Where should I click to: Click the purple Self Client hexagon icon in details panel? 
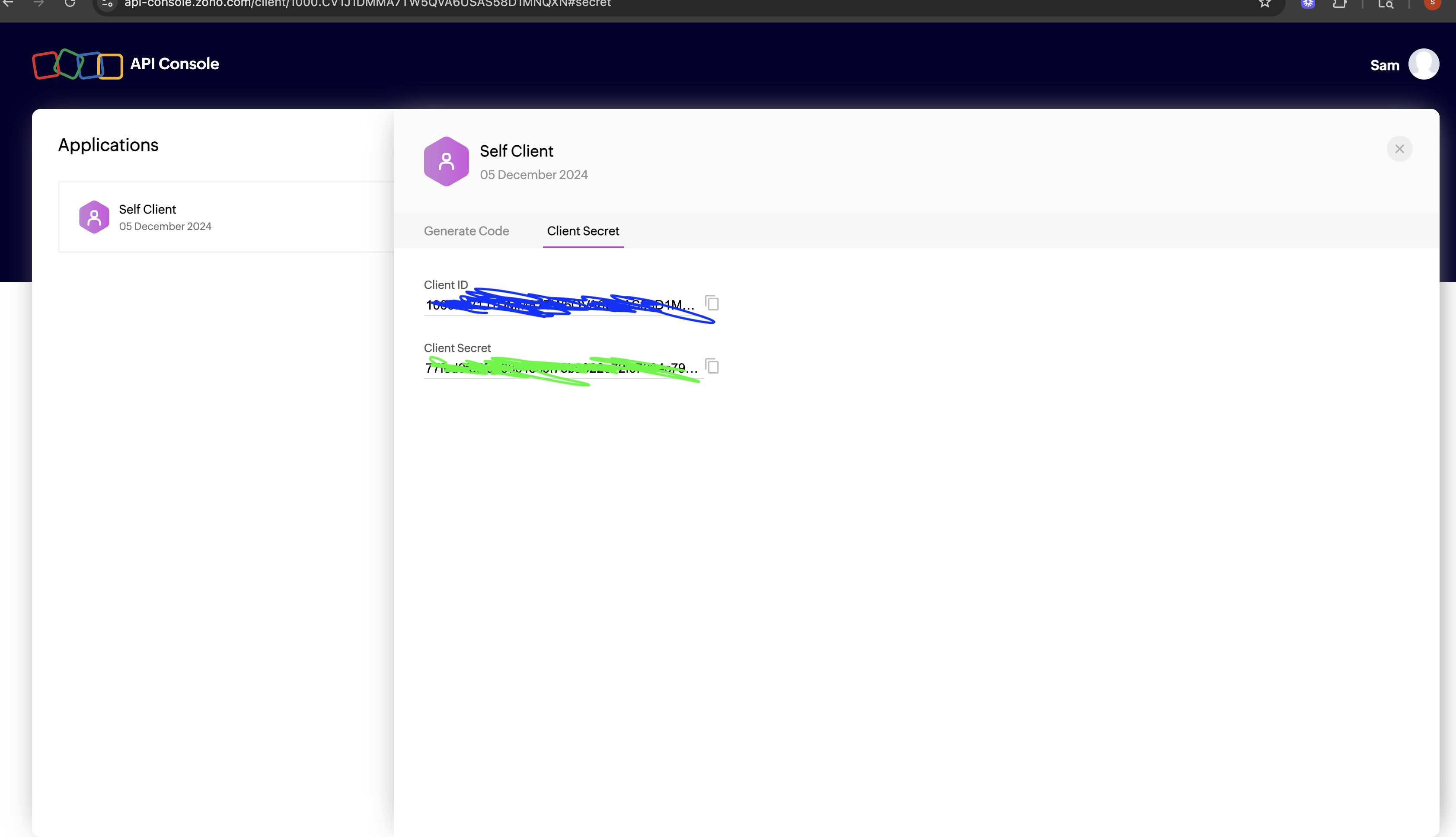(x=446, y=162)
